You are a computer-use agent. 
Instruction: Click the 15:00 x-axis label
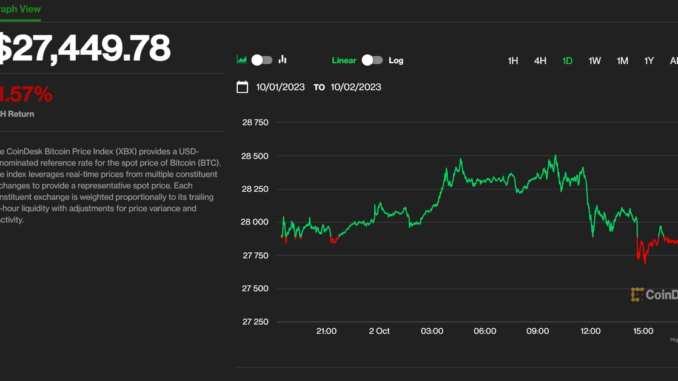click(x=643, y=331)
